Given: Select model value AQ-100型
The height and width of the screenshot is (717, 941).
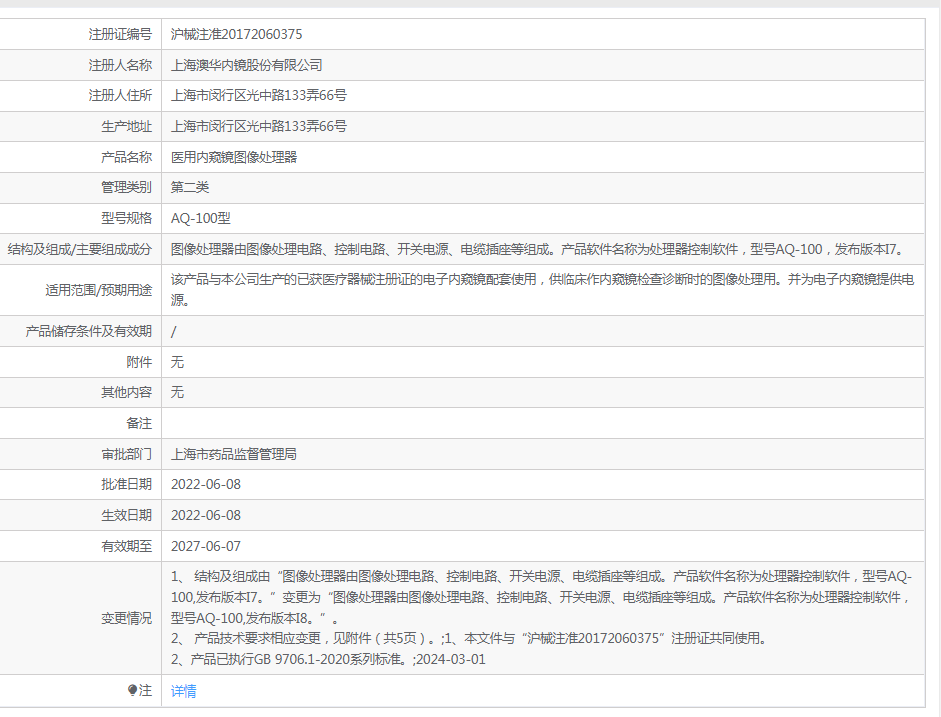Looking at the screenshot, I should [200, 218].
